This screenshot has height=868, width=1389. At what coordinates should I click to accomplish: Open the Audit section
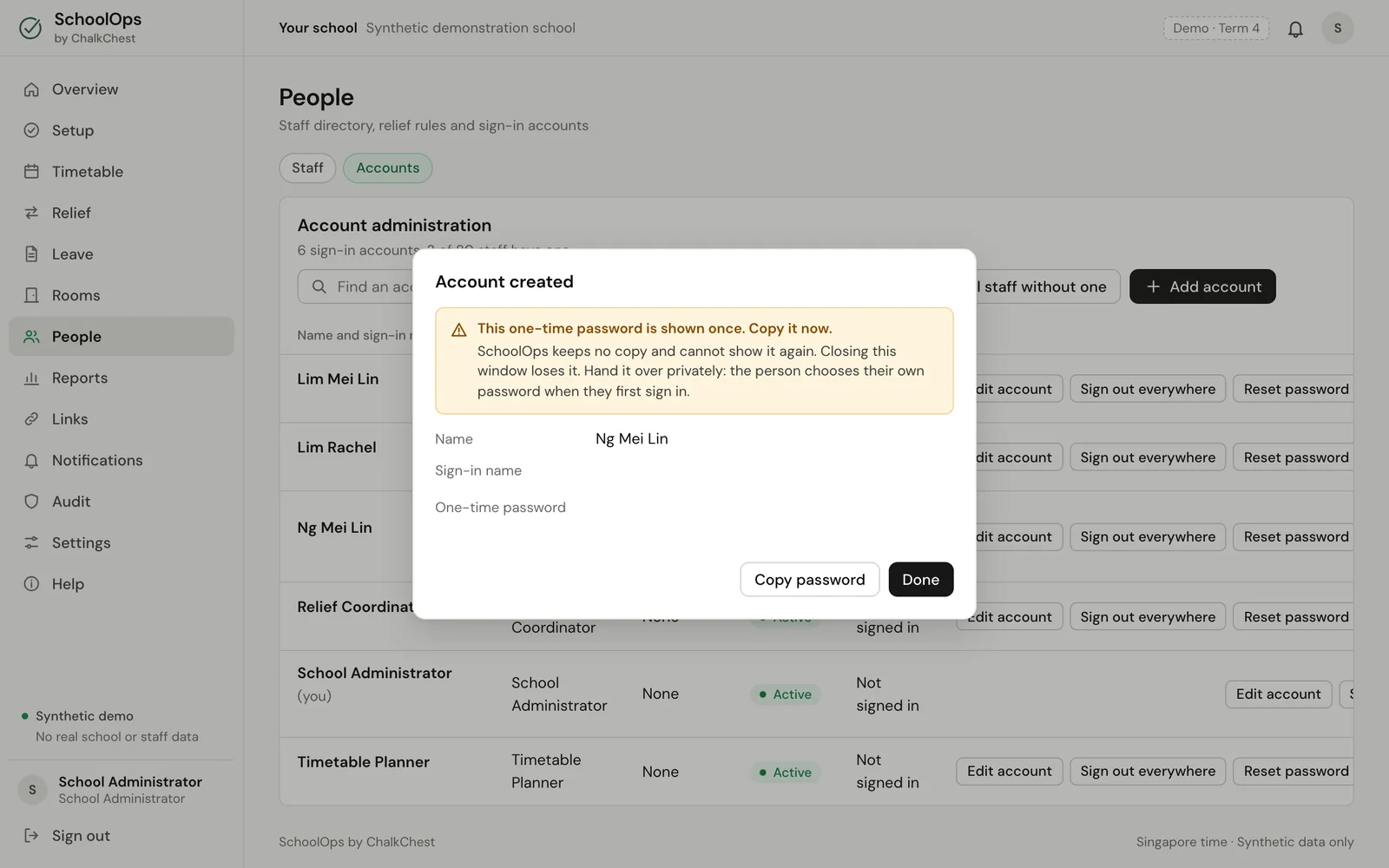pyautogui.click(x=122, y=502)
